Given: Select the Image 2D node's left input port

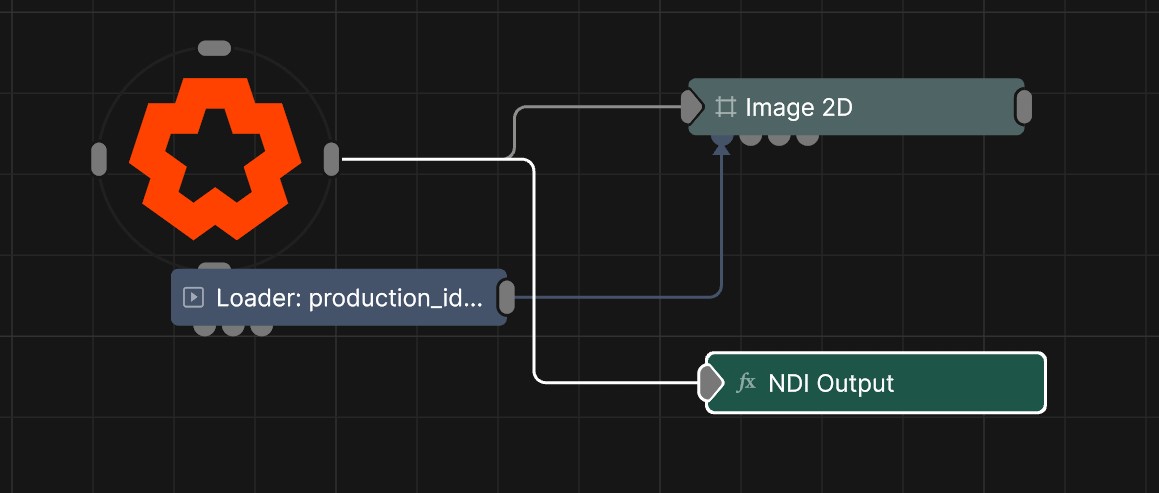Looking at the screenshot, I should pos(691,107).
